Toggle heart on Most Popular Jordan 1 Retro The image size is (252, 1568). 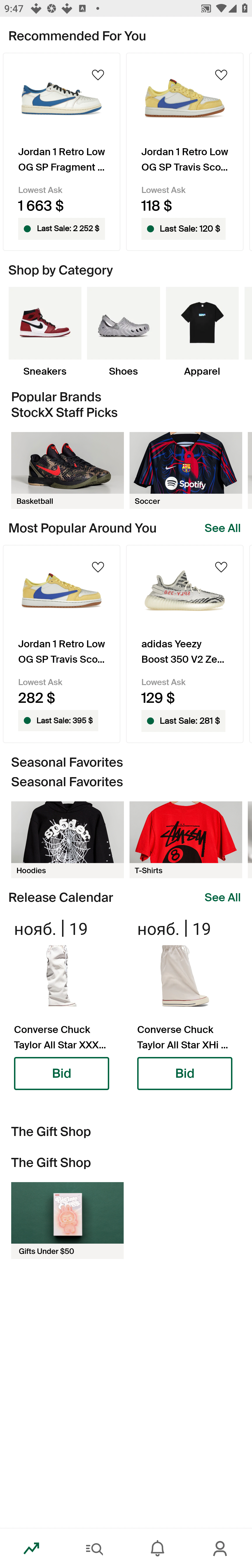[x=98, y=567]
